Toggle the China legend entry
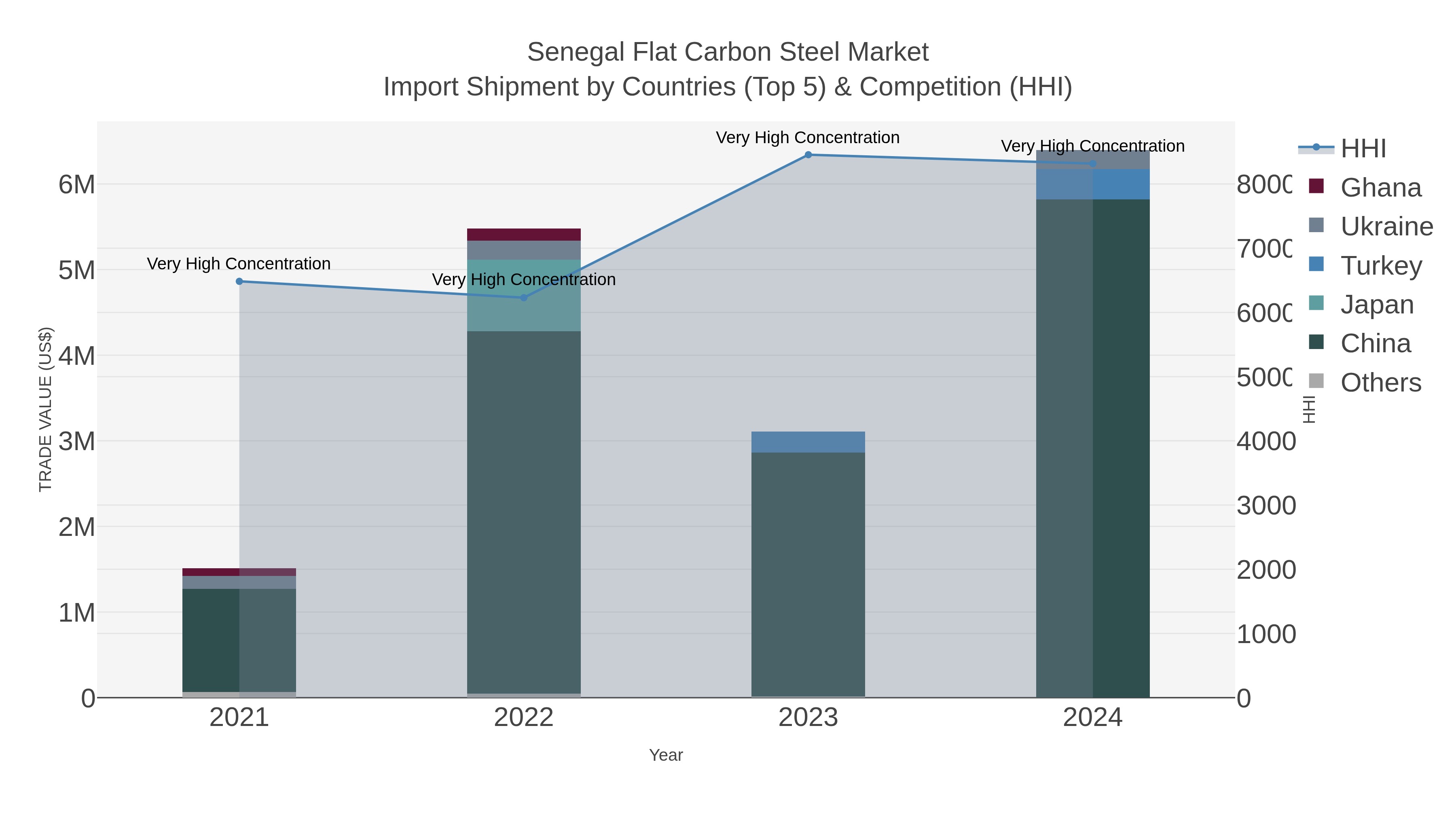The height and width of the screenshot is (819, 1456). pos(1360,343)
